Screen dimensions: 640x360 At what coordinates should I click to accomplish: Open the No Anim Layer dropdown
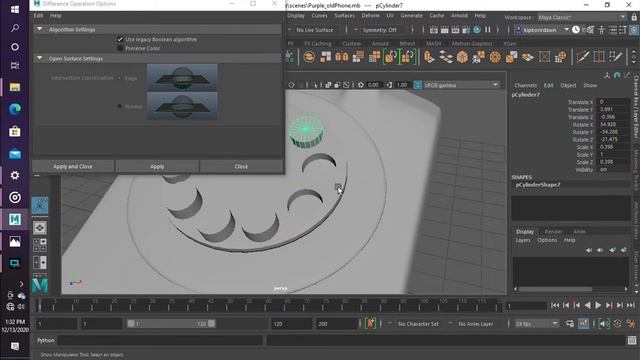point(476,324)
